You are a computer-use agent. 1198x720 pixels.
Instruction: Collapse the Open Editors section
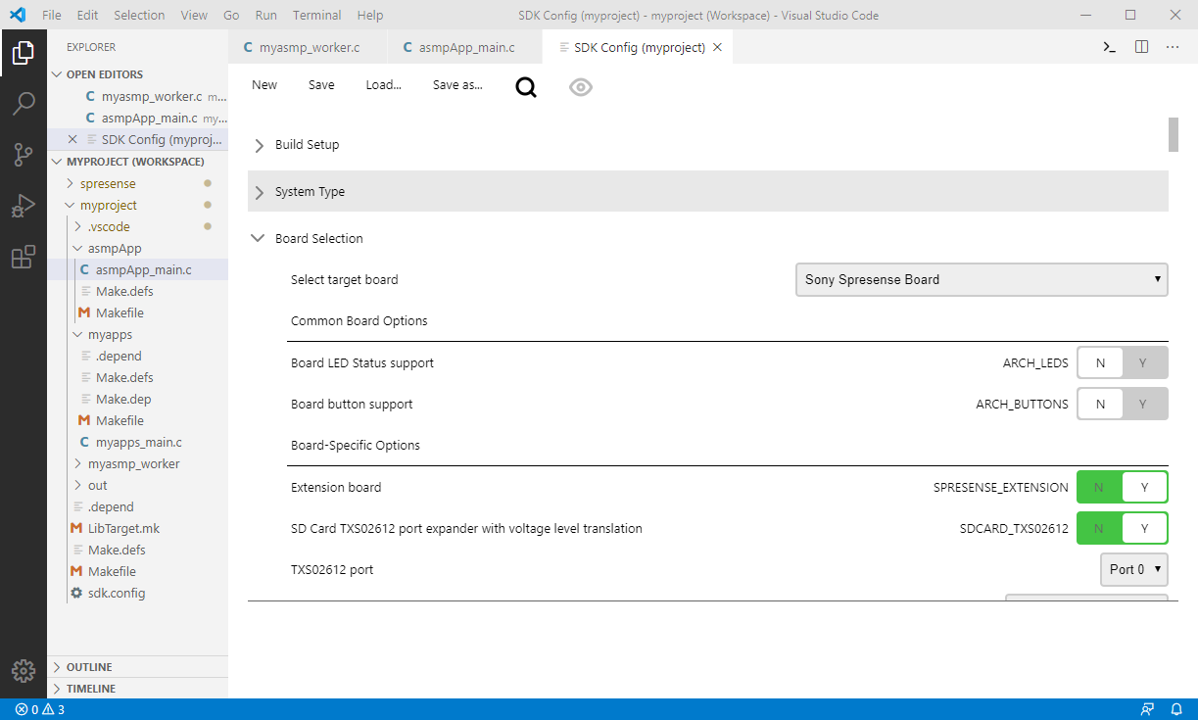(57, 74)
